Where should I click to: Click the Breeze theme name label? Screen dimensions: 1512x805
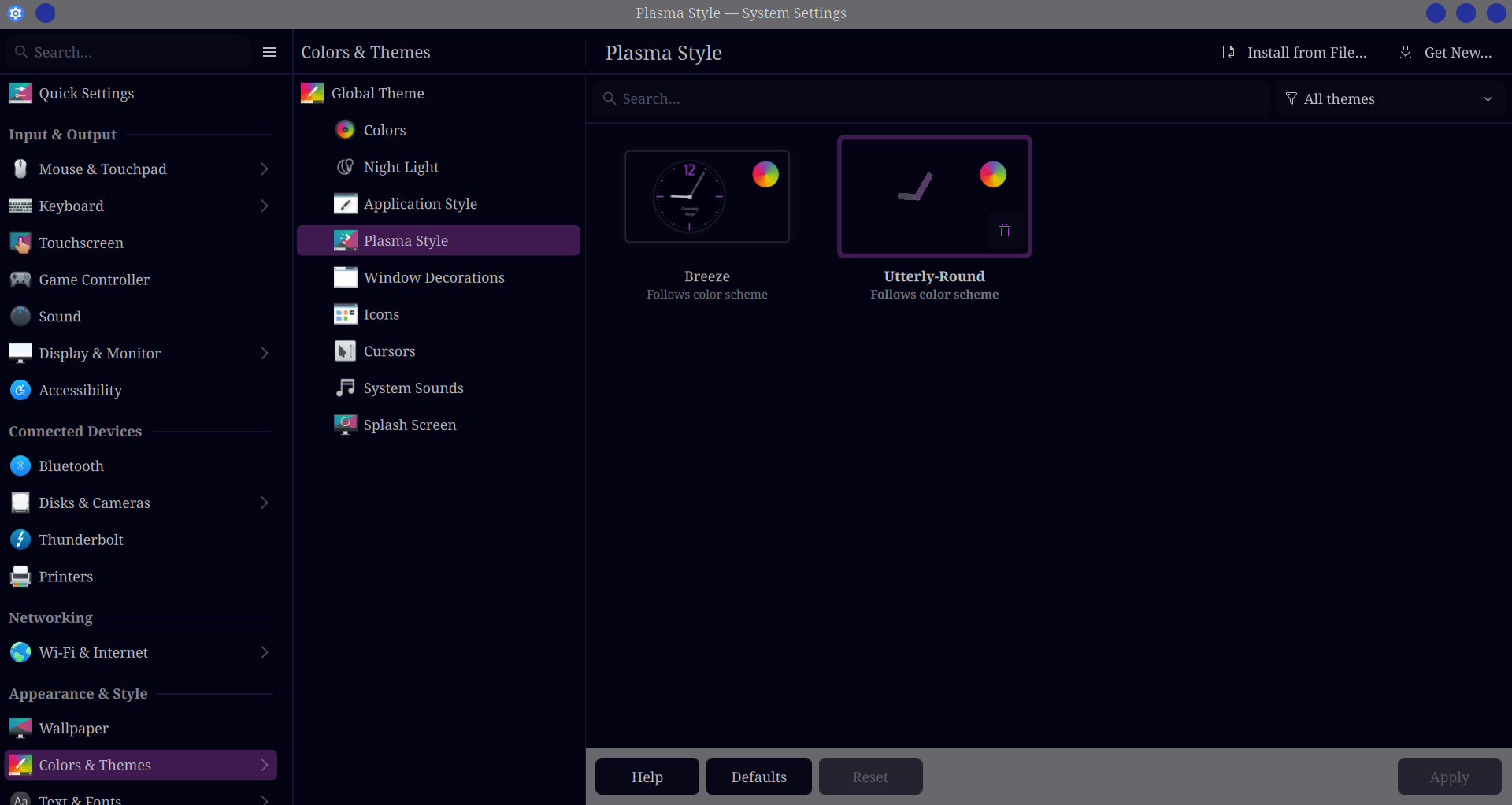point(707,276)
